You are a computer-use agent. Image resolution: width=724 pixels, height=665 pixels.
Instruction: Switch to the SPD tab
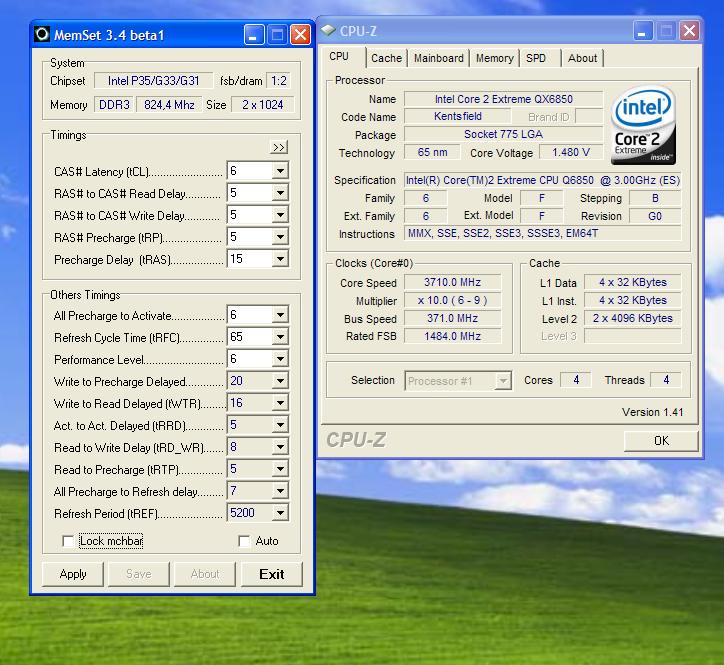(540, 58)
